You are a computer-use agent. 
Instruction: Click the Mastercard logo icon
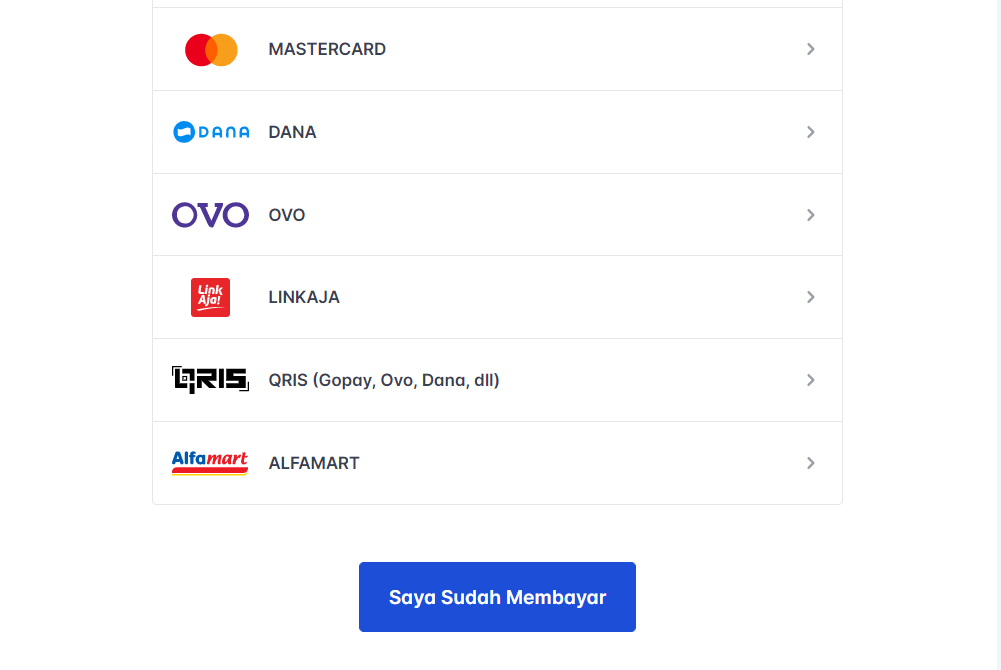tap(211, 49)
